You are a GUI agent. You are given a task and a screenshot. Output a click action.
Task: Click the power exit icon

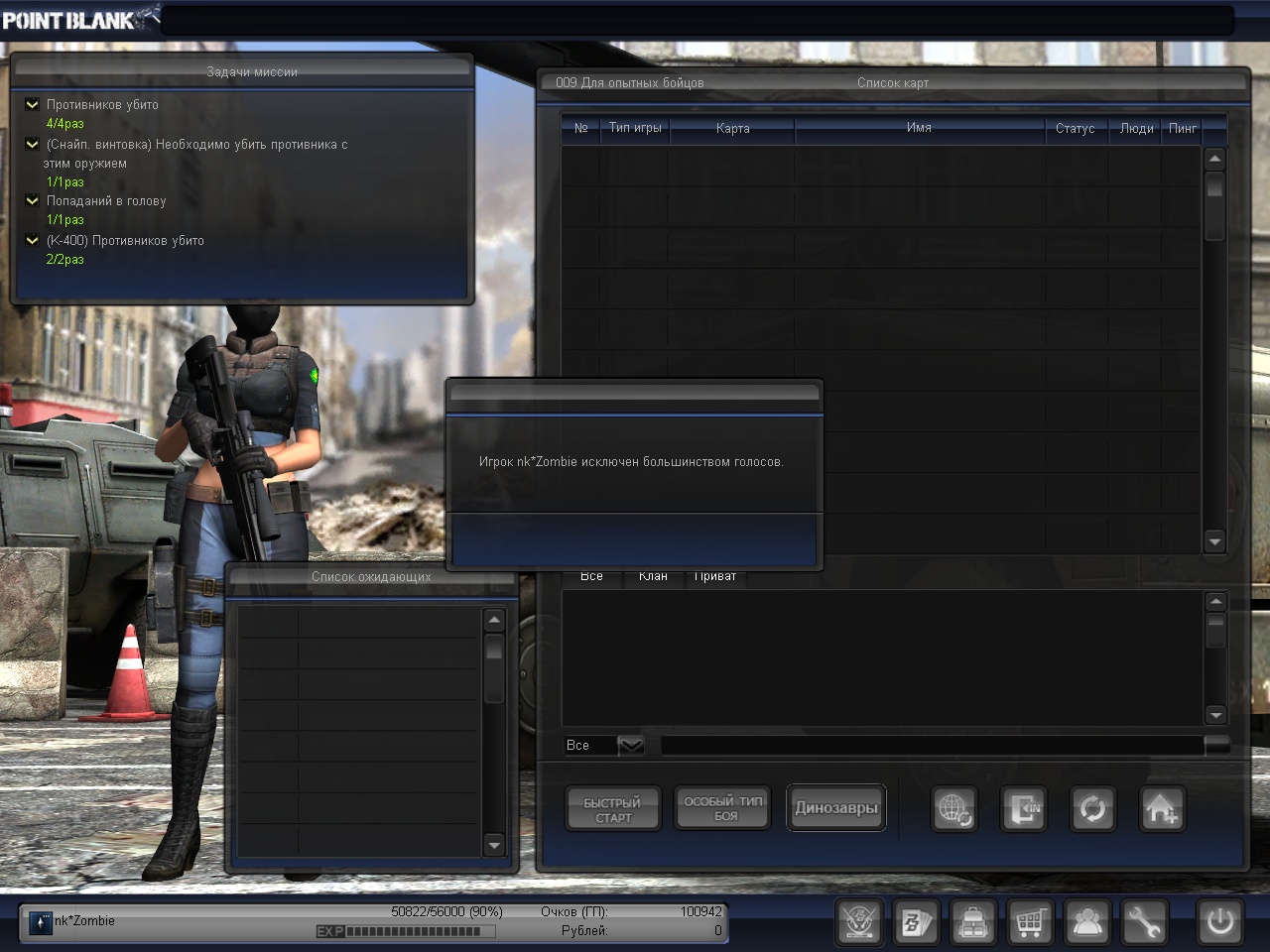1219,923
